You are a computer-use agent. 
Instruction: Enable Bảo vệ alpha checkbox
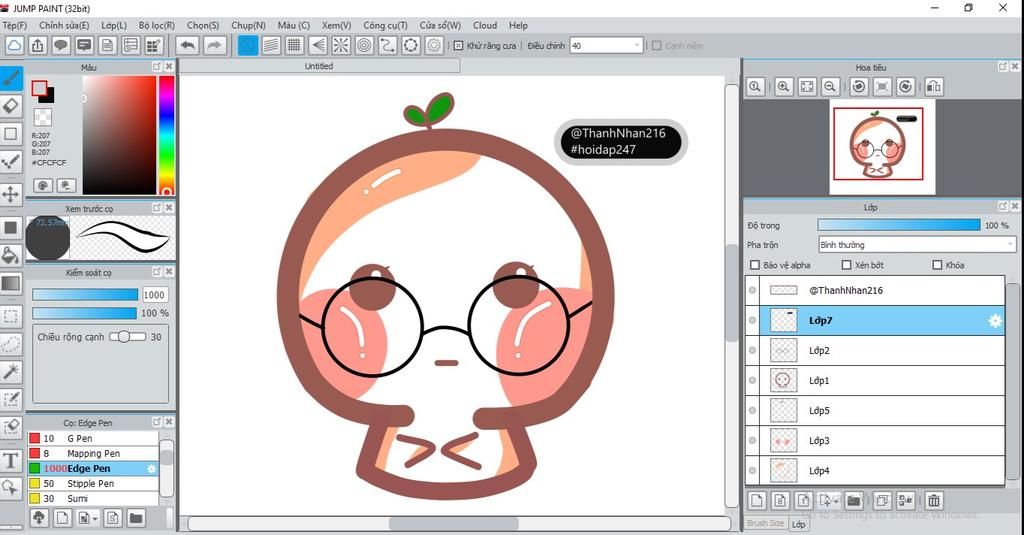755,265
